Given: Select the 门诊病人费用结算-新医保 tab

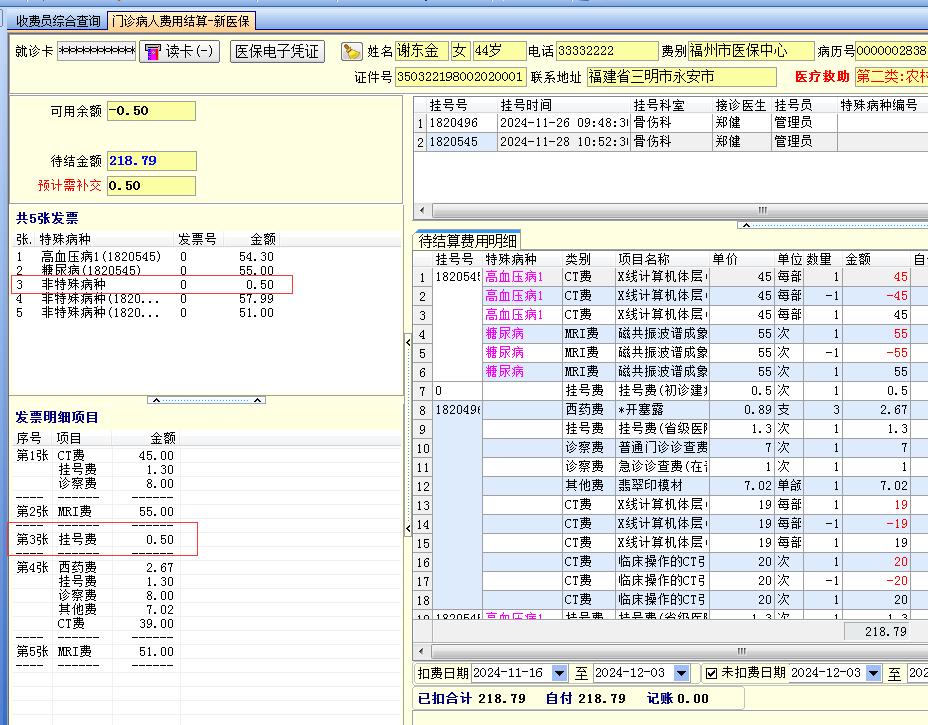Looking at the screenshot, I should click(x=182, y=21).
